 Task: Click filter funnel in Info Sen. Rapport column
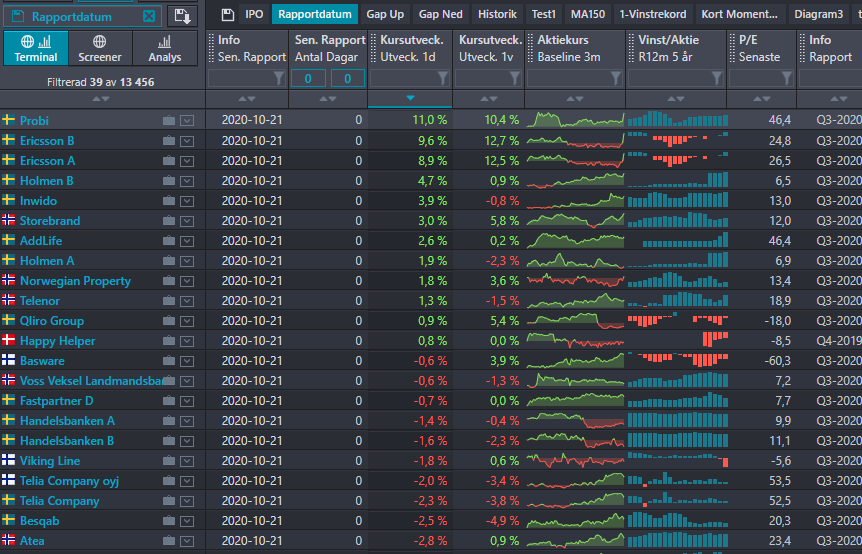[279, 79]
